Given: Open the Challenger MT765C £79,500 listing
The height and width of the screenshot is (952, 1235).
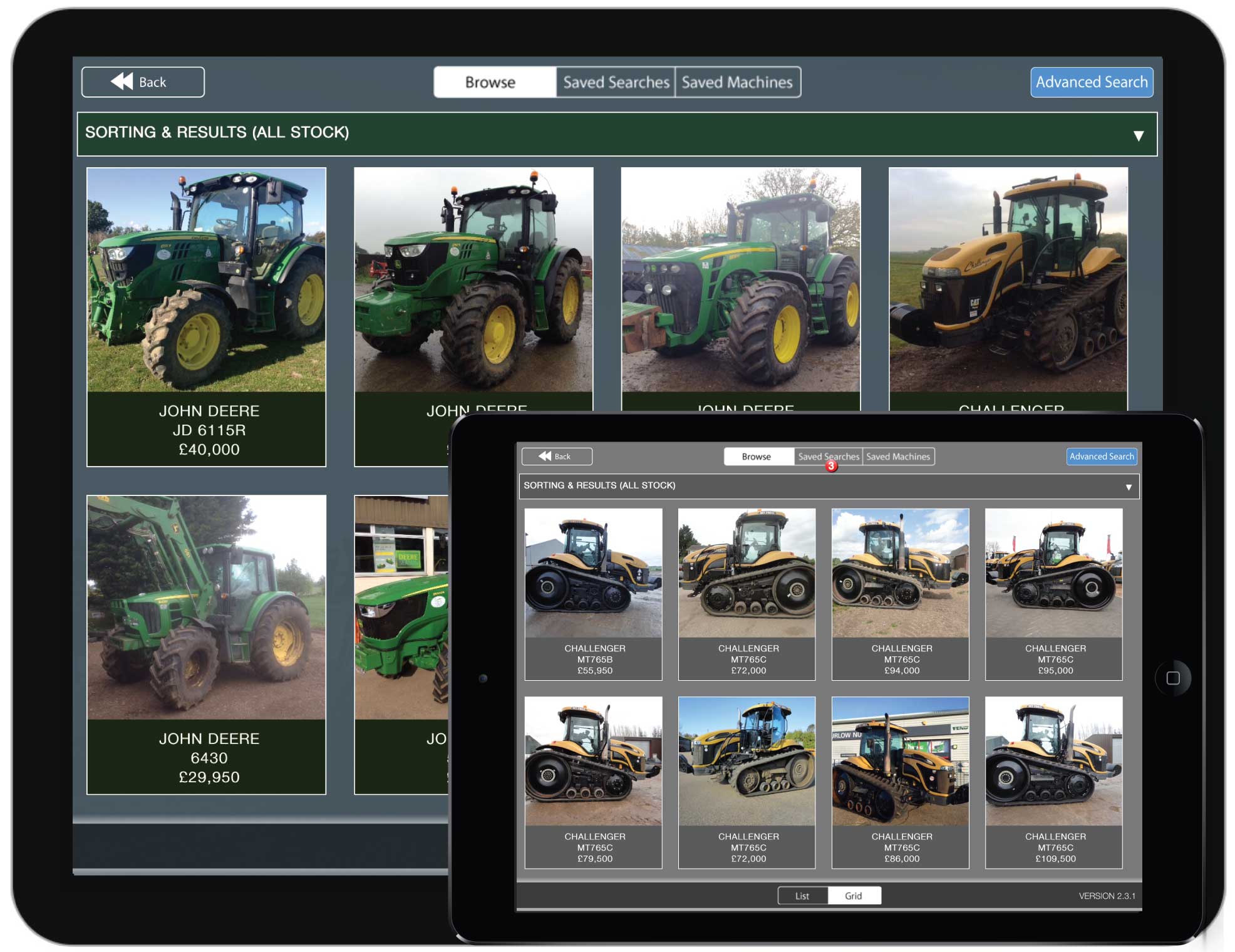Looking at the screenshot, I should 593,782.
